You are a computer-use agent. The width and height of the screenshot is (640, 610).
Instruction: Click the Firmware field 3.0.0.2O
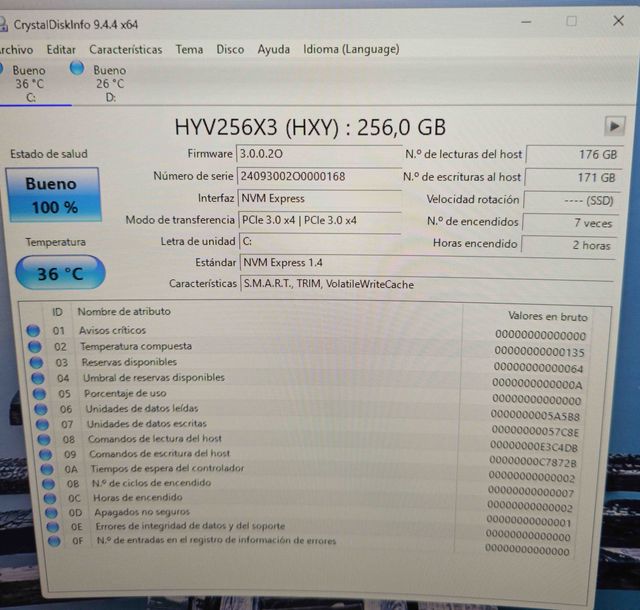pos(319,154)
